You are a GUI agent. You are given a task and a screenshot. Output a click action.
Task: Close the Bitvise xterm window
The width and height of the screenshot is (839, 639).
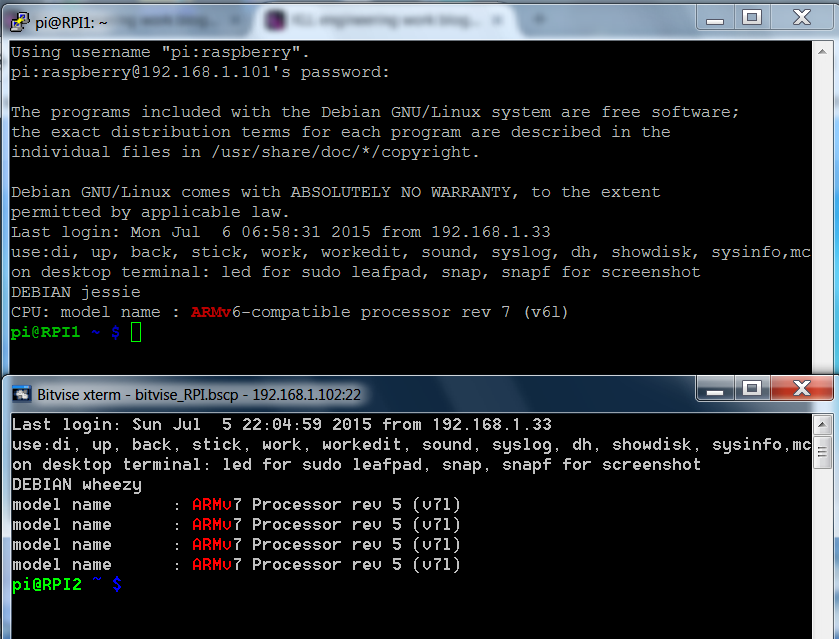[798, 393]
